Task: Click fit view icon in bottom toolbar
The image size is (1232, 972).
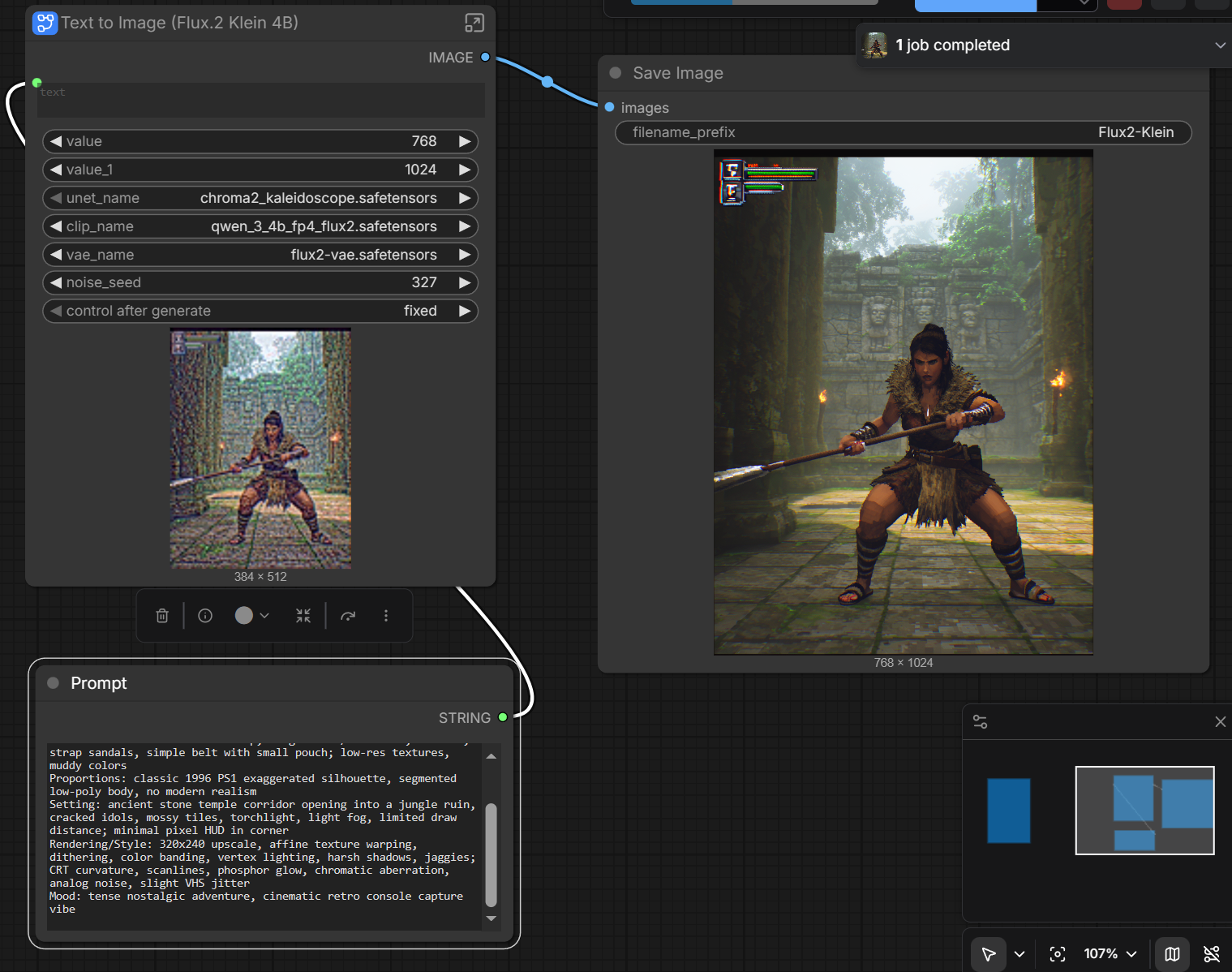Action: click(x=1058, y=954)
